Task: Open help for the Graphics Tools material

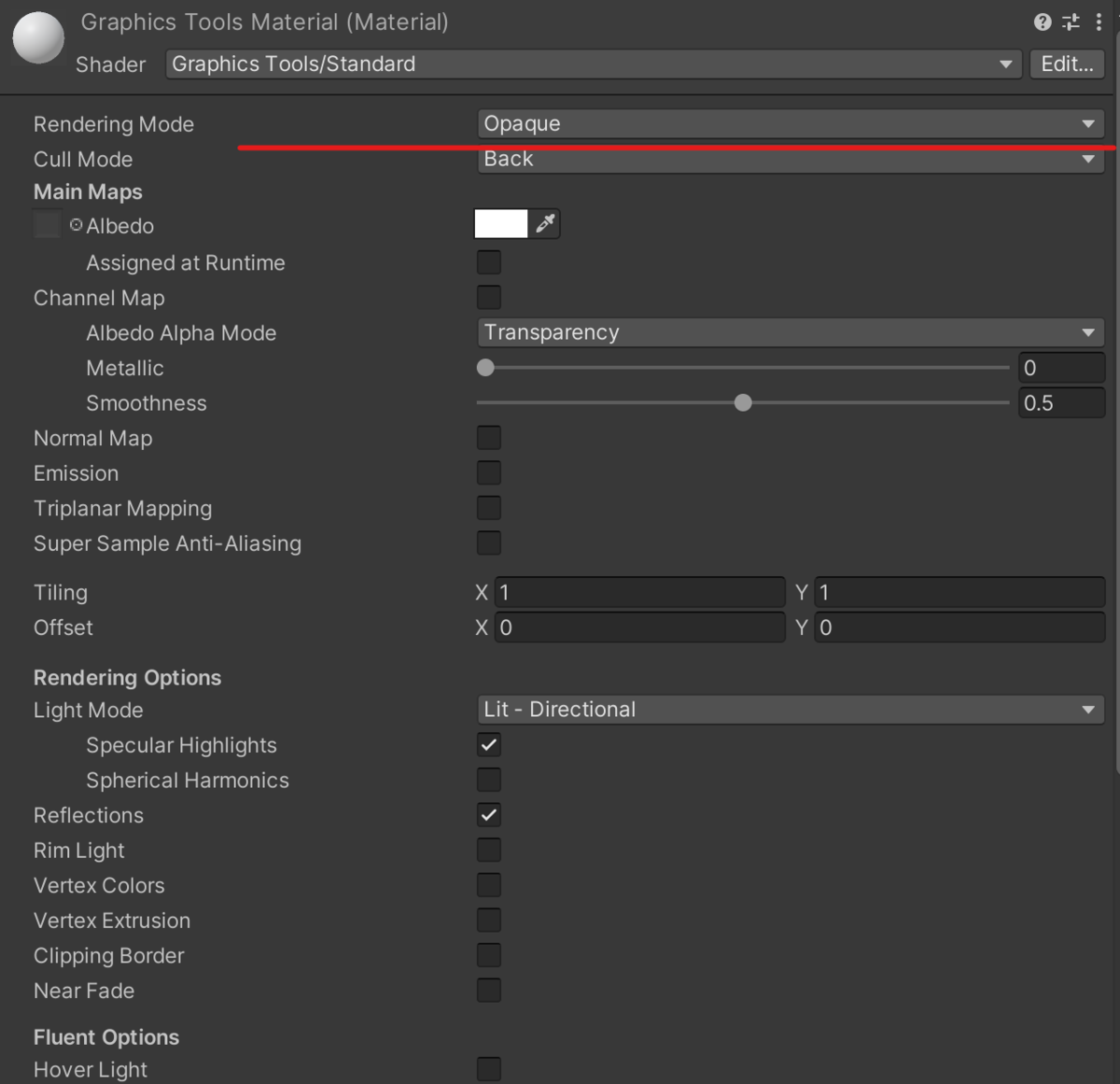Action: (x=1042, y=22)
